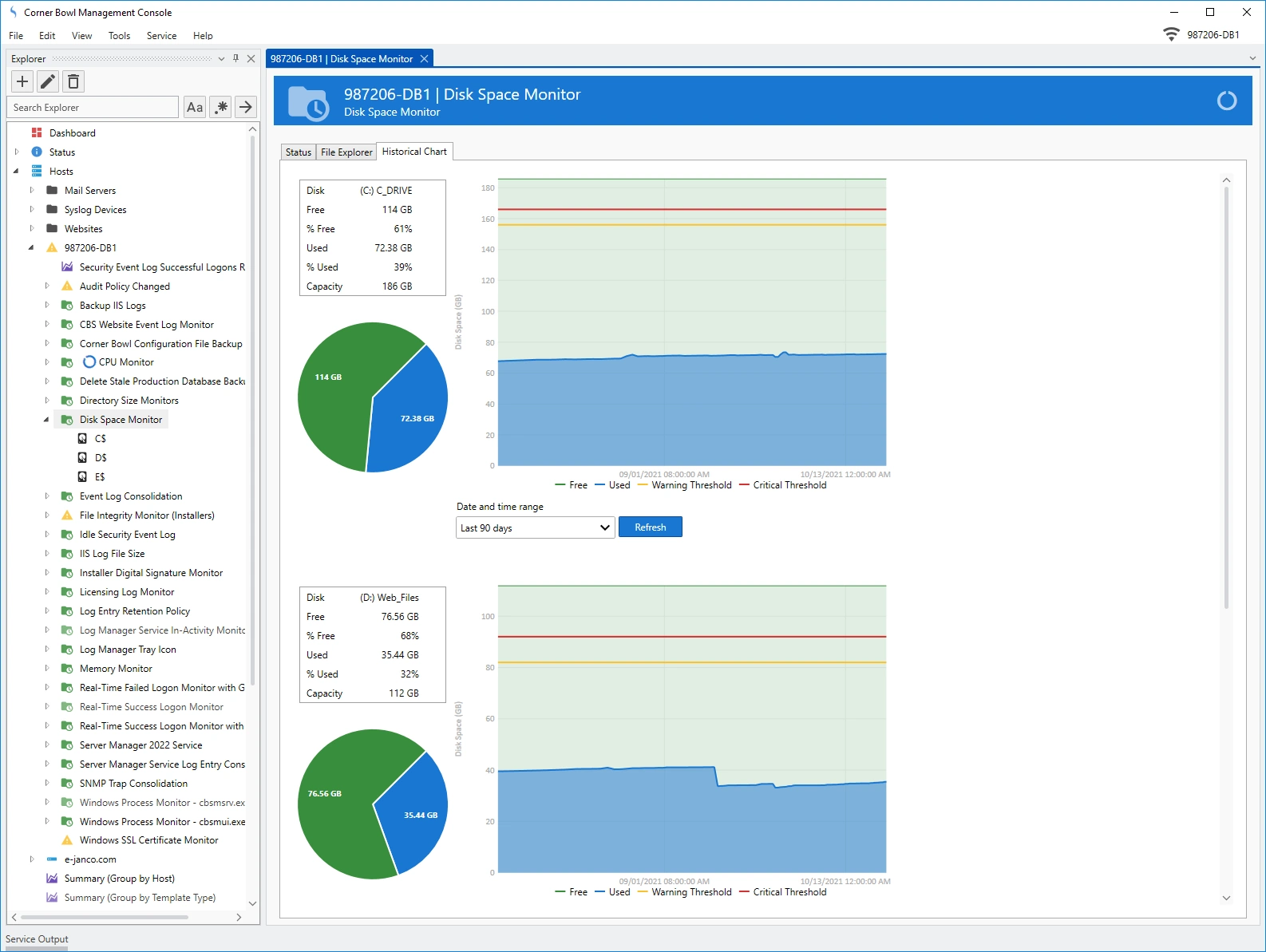Switch to the File Explorer tab

point(346,152)
